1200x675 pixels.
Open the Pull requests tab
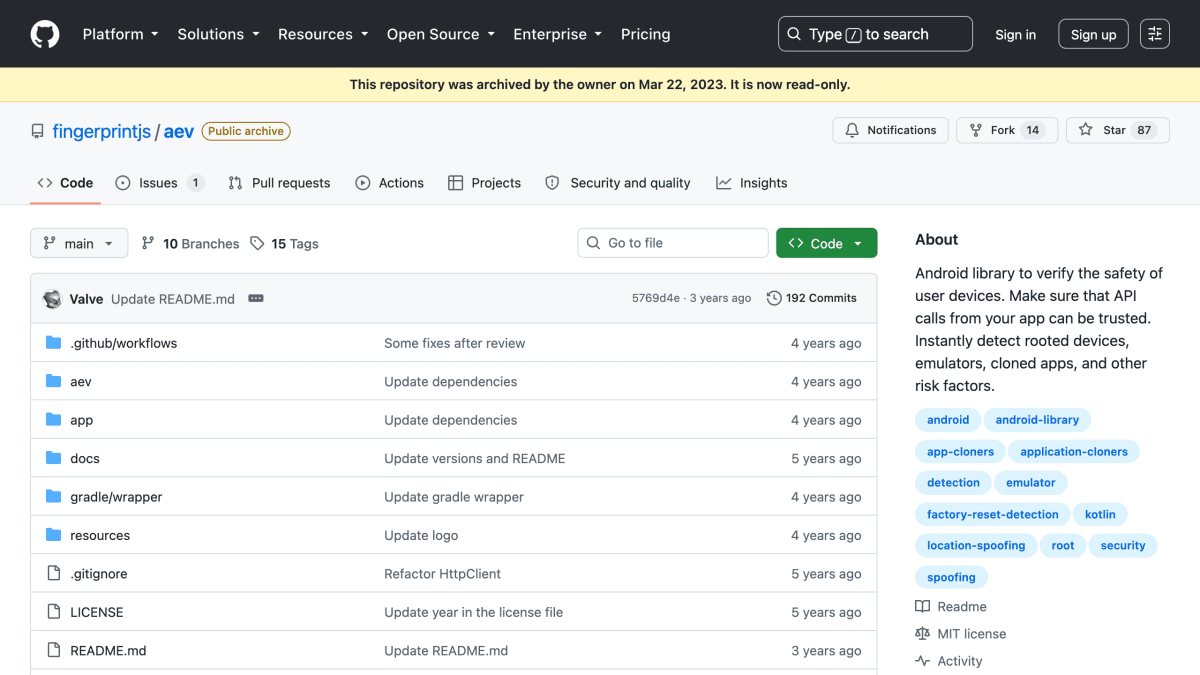(279, 183)
